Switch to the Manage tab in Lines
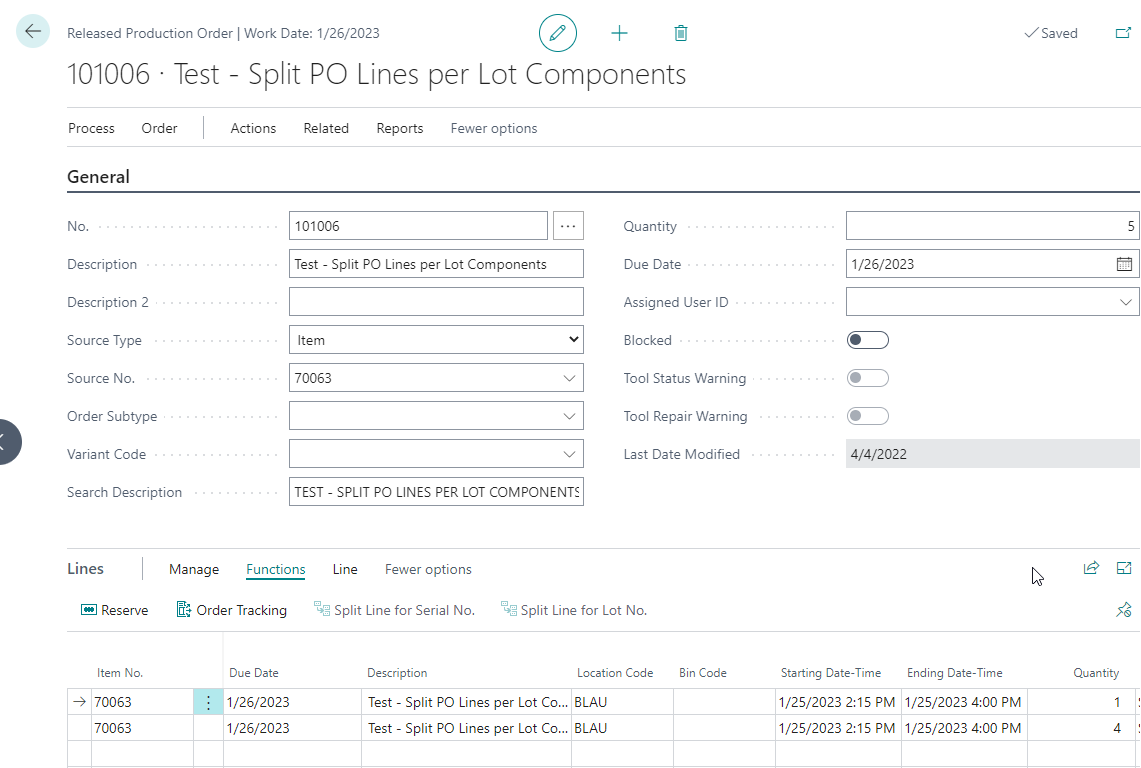 click(x=194, y=569)
